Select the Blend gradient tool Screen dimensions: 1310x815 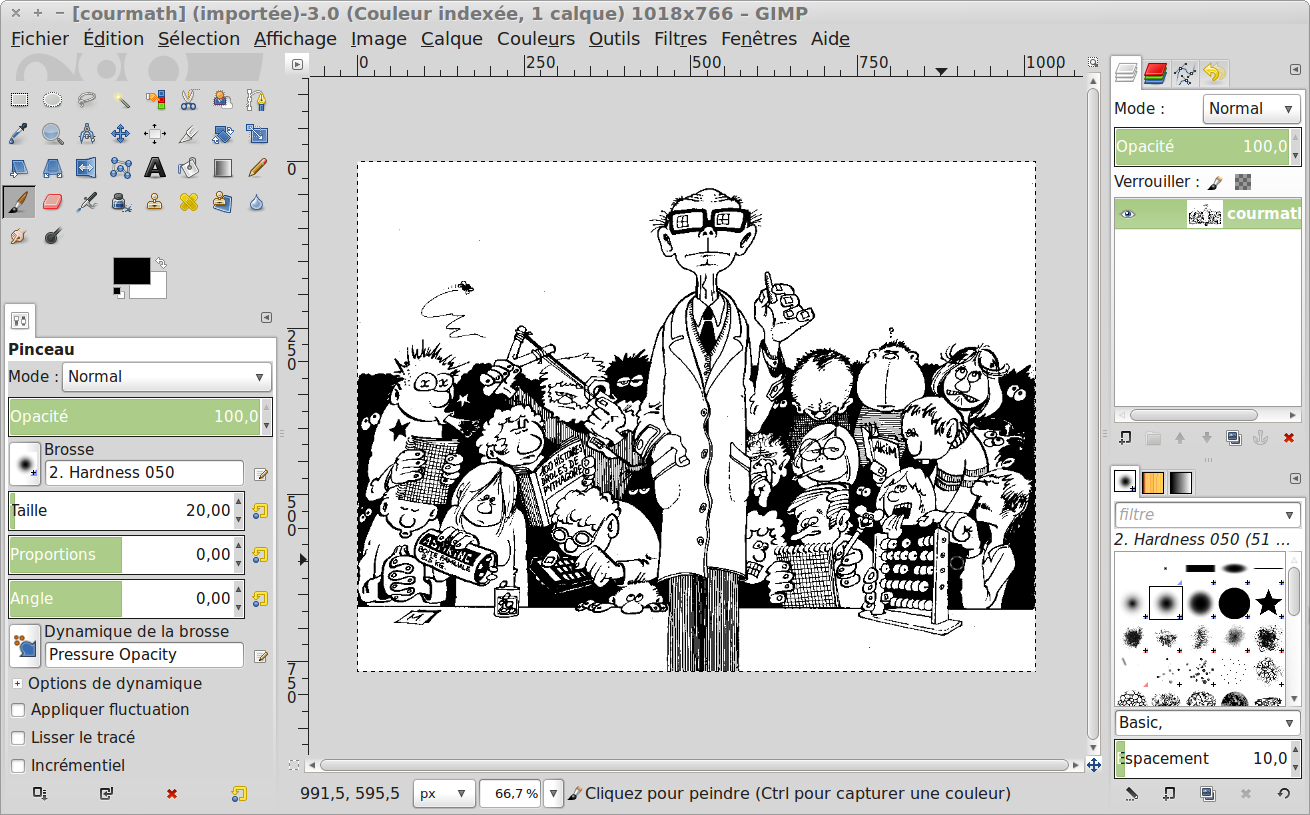pyautogui.click(x=223, y=168)
